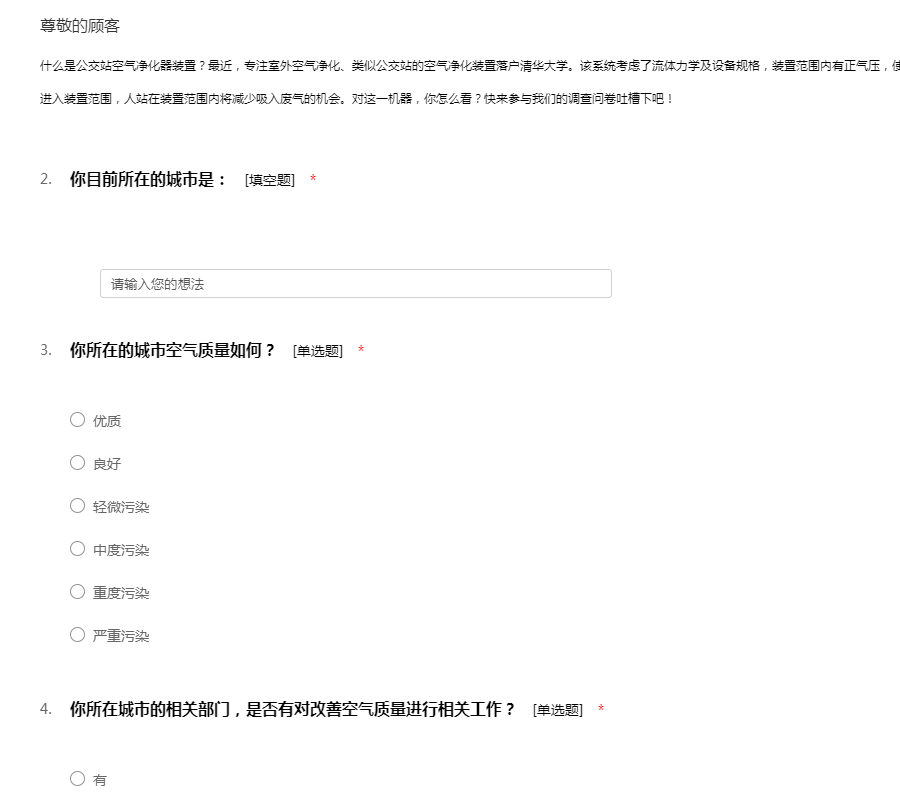The width and height of the screenshot is (900, 800).
Task: Select the 有 radio button in question 4
Action: (78, 779)
